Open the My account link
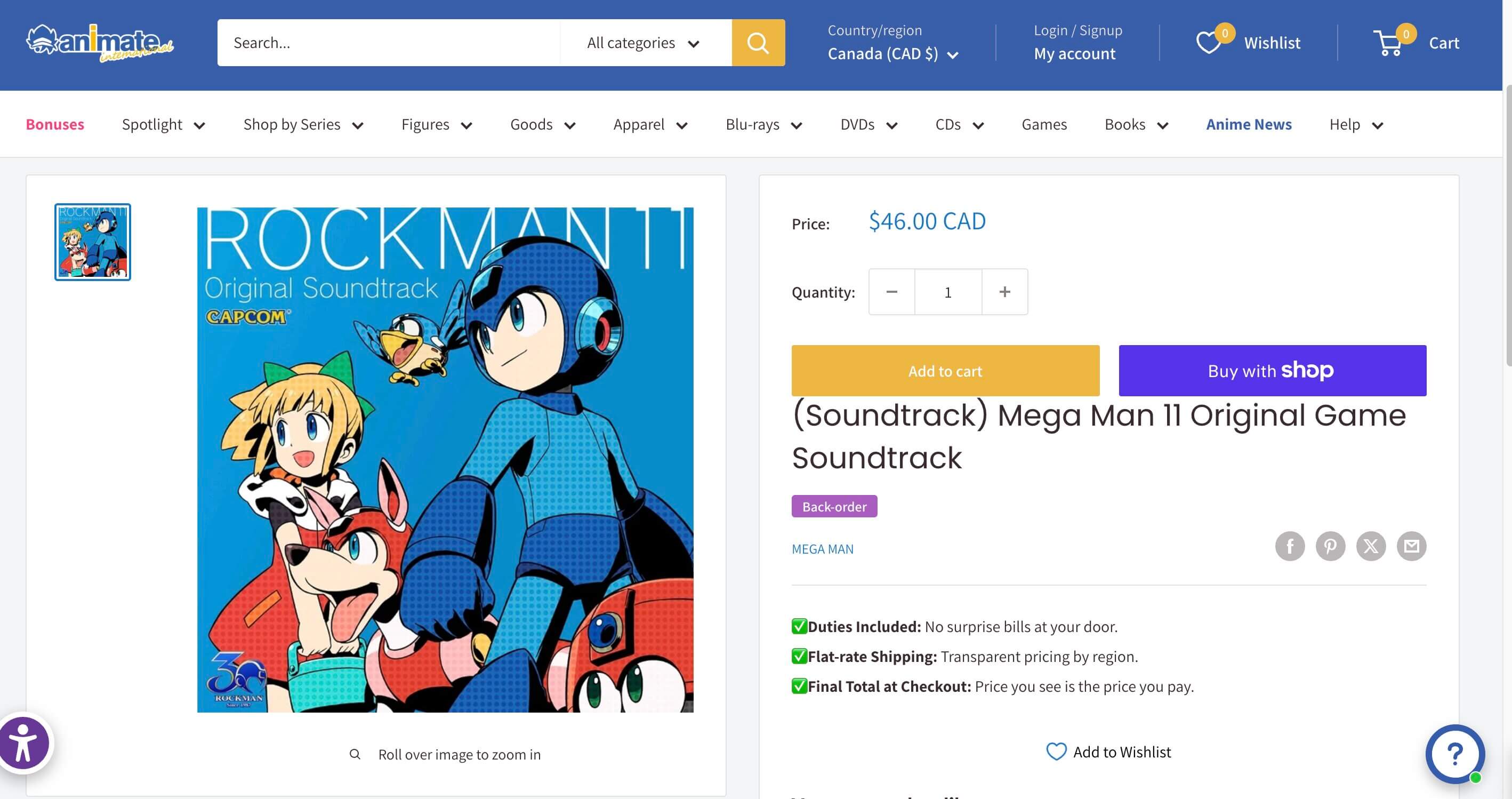Screen dimensions: 1512x799 pos(1075,53)
